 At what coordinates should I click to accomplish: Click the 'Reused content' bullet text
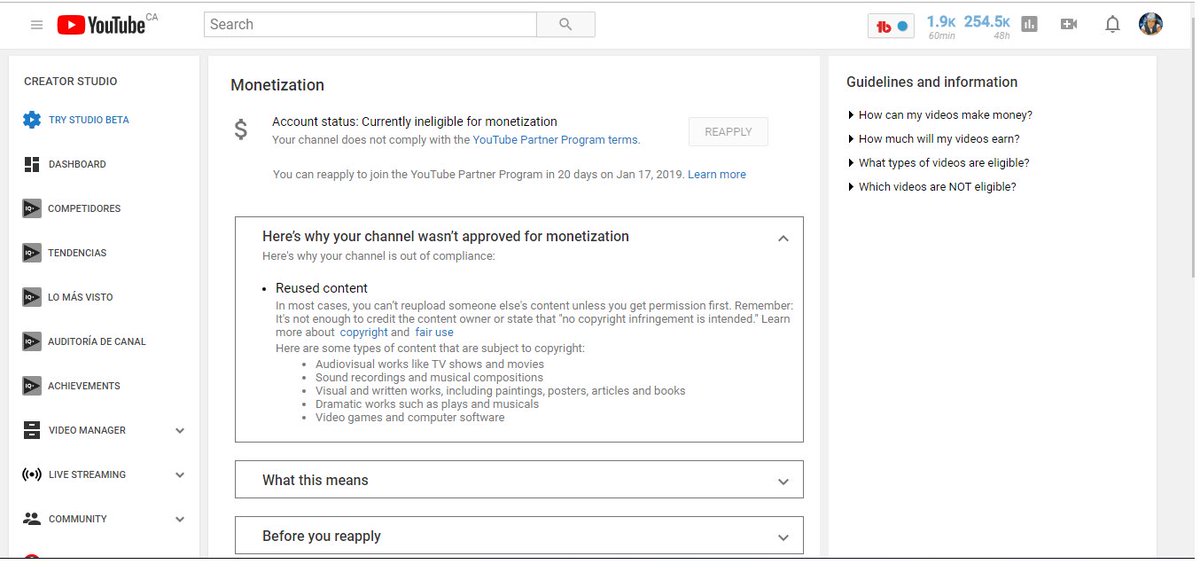(x=322, y=288)
